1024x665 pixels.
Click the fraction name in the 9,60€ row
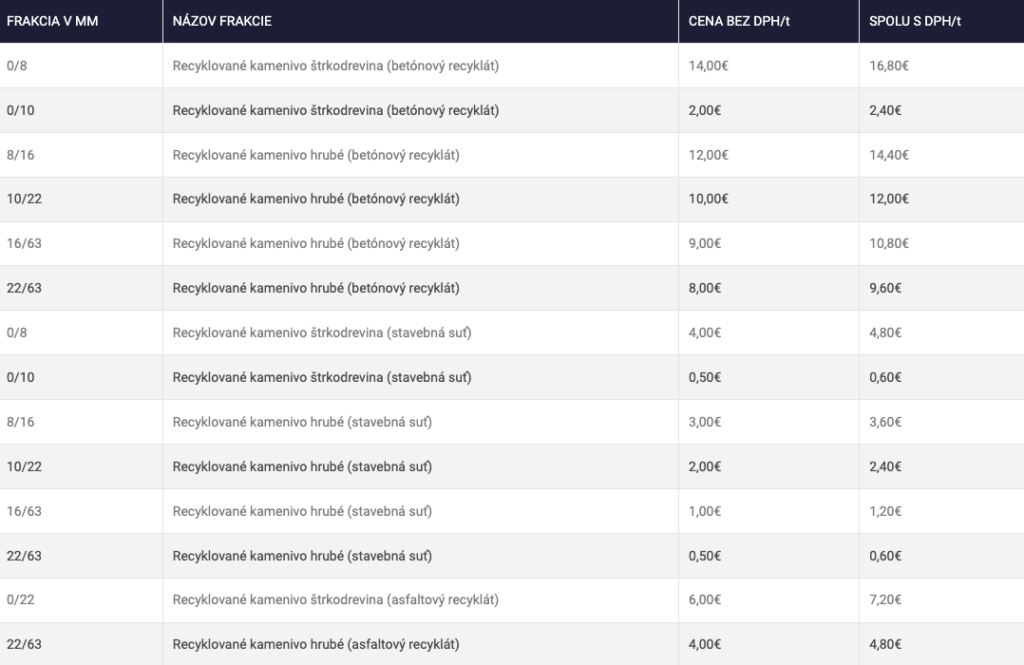click(x=421, y=288)
